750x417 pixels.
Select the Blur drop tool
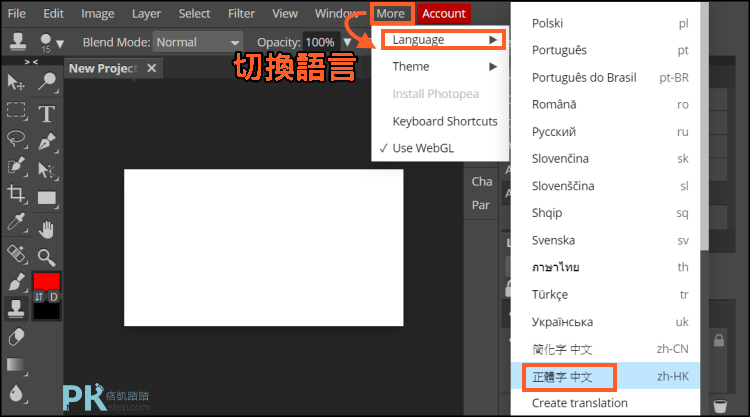click(17, 394)
